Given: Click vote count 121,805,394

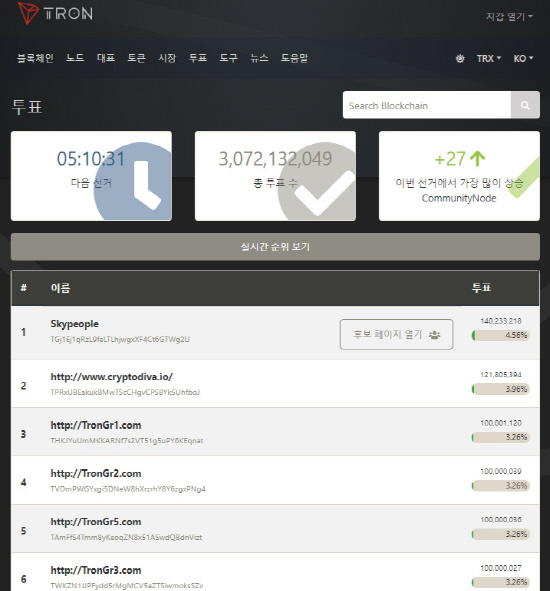Looking at the screenshot, I should coord(501,375).
